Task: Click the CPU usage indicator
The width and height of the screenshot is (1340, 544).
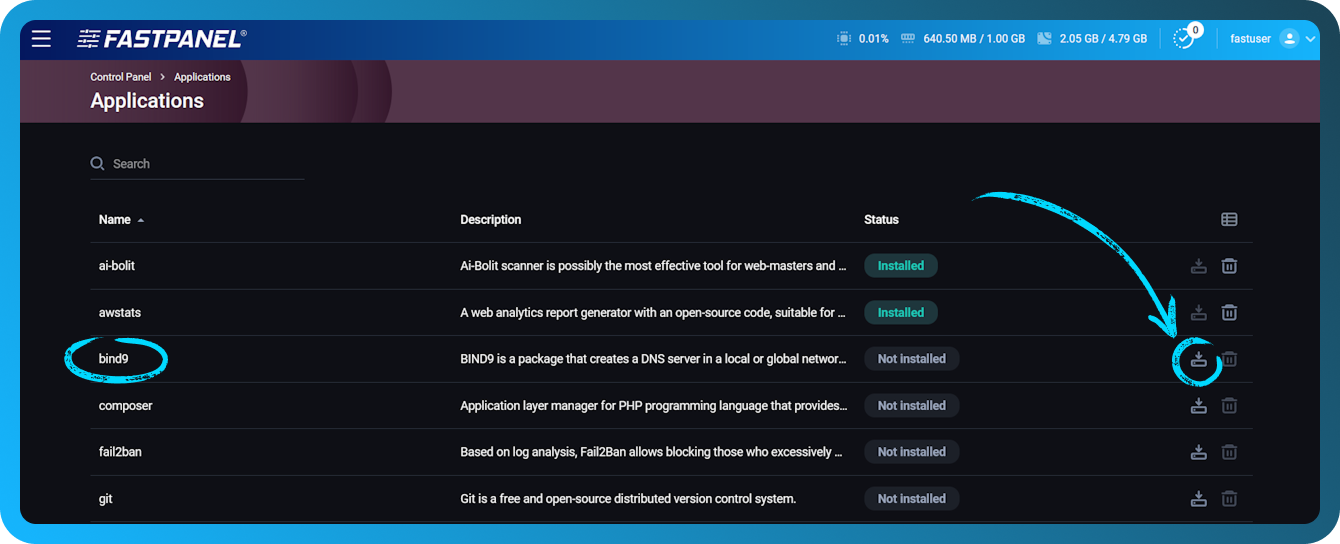Action: [x=862, y=39]
